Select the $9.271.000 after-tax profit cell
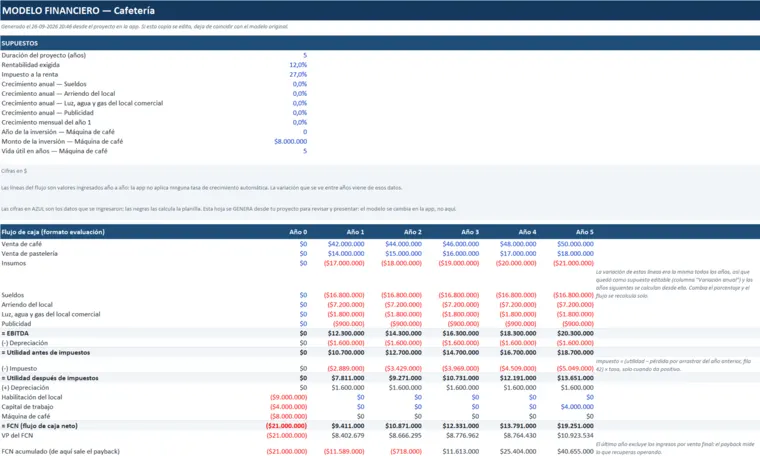The height and width of the screenshot is (456, 760). 405,378
